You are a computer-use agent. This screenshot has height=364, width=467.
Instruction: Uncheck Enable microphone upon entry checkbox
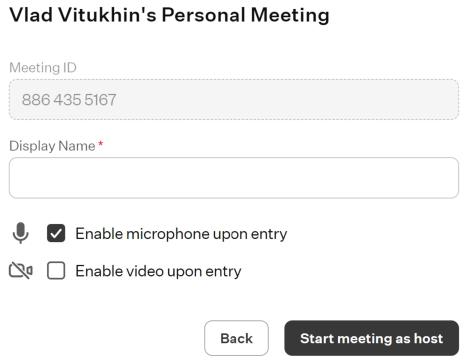56,233
